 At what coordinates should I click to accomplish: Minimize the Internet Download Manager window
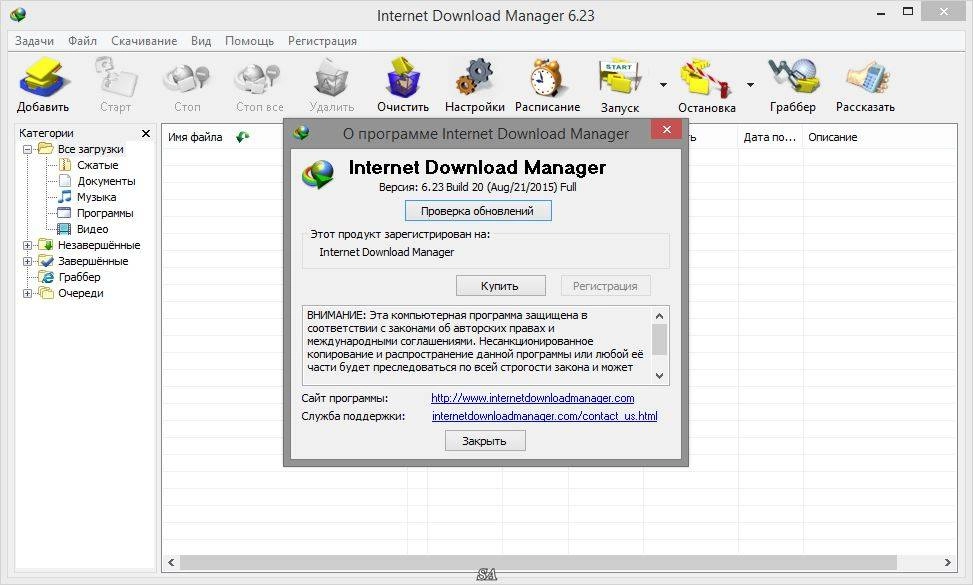[881, 12]
